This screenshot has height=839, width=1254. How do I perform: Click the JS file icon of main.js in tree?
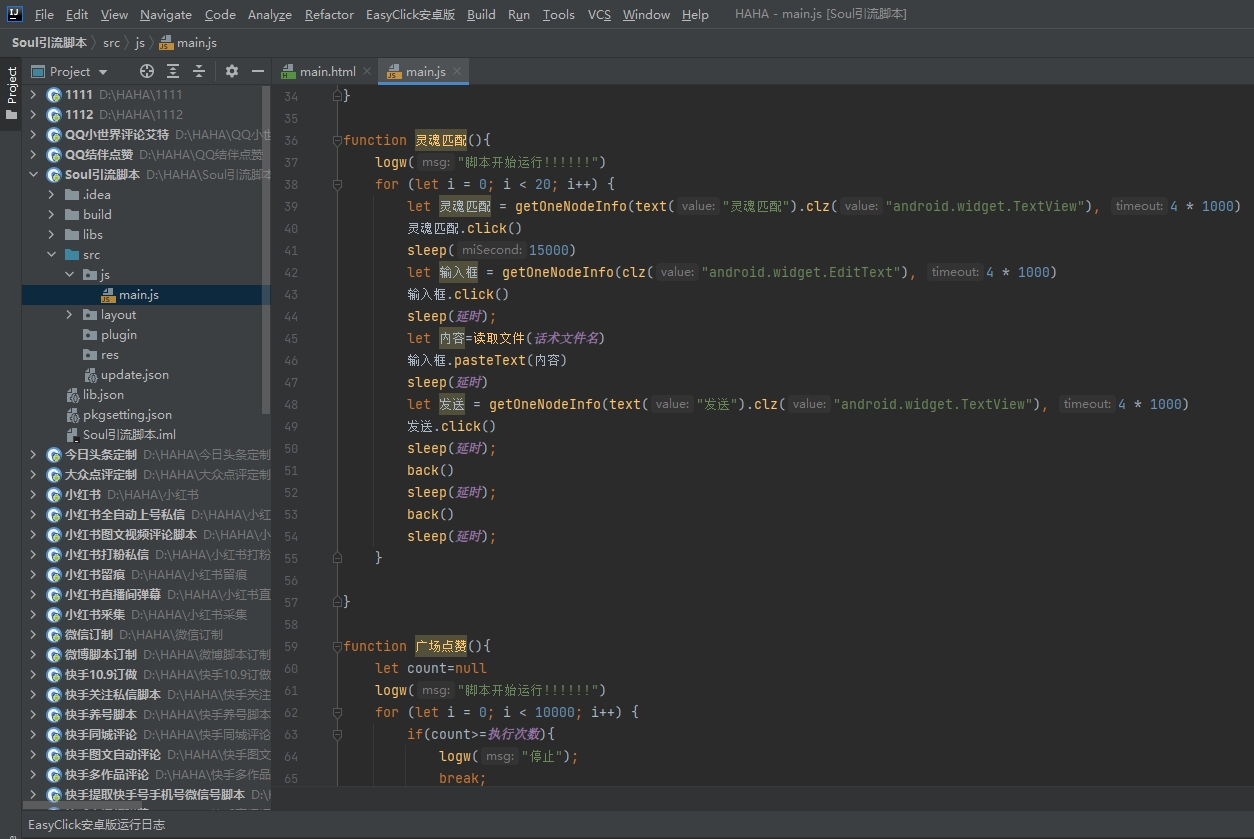[x=108, y=295]
